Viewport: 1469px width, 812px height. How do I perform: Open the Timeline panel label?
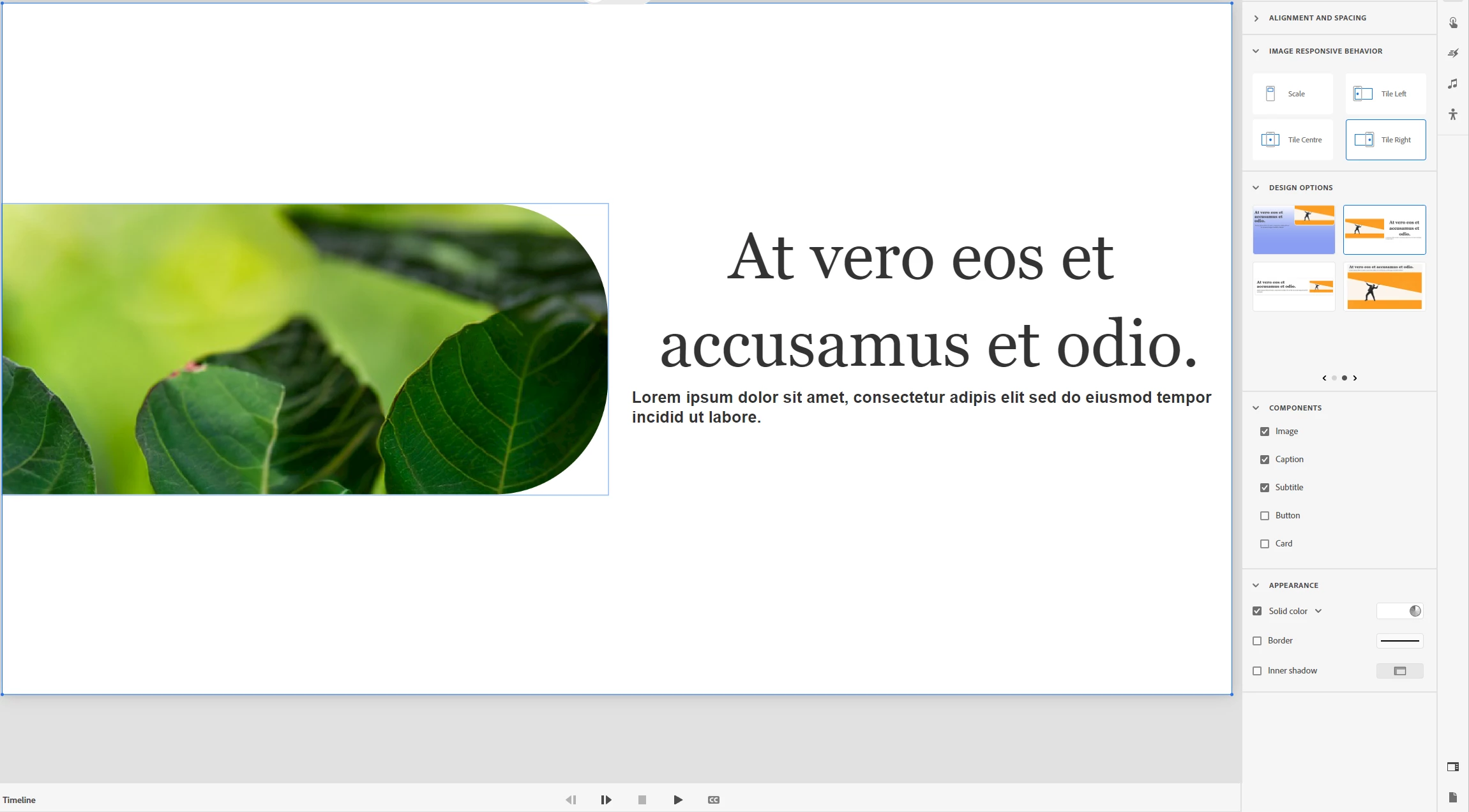pyautogui.click(x=19, y=800)
